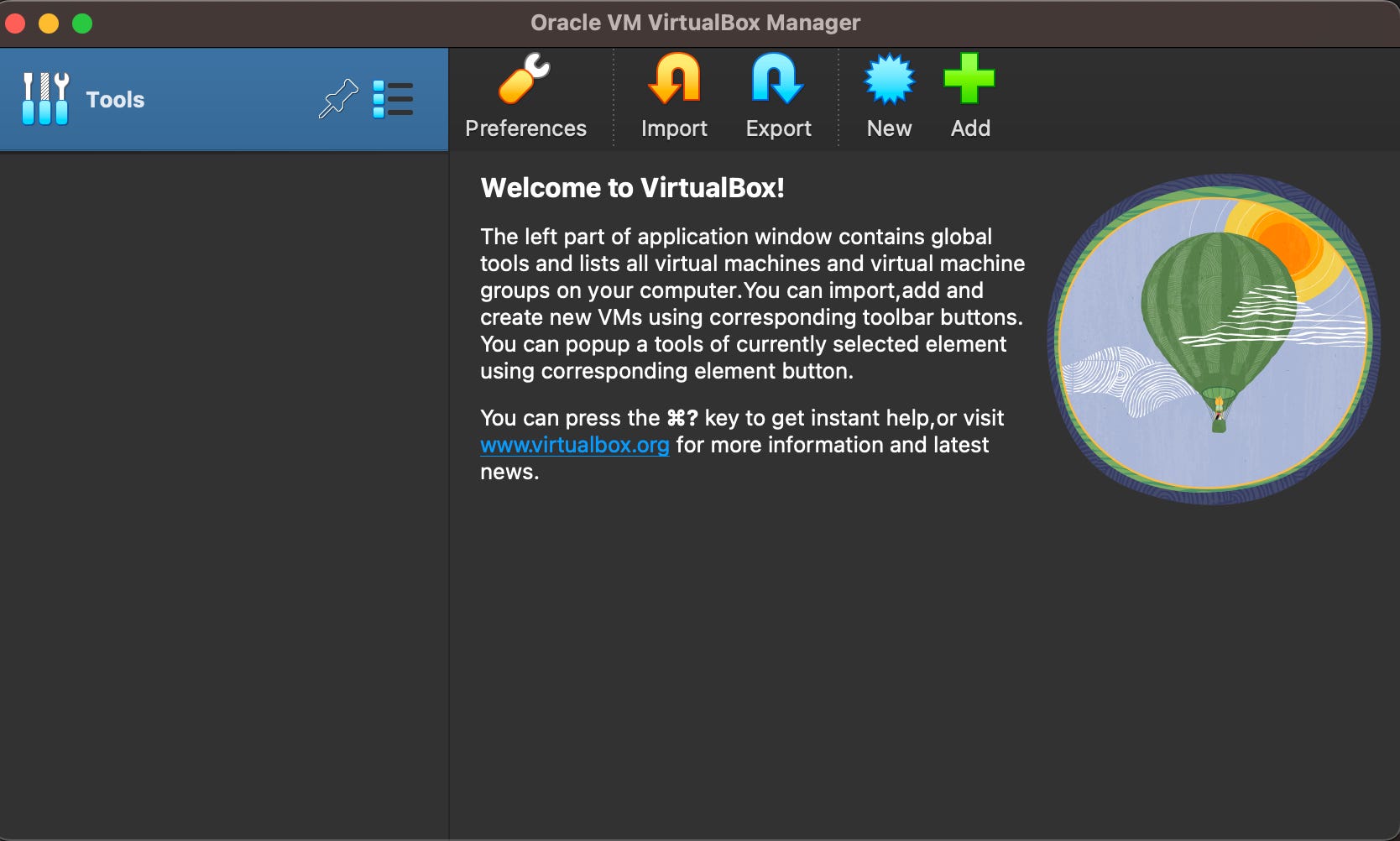Screen dimensions: 1400x841
Task: Select the Tools item in sidebar
Action: pyautogui.click(x=224, y=99)
